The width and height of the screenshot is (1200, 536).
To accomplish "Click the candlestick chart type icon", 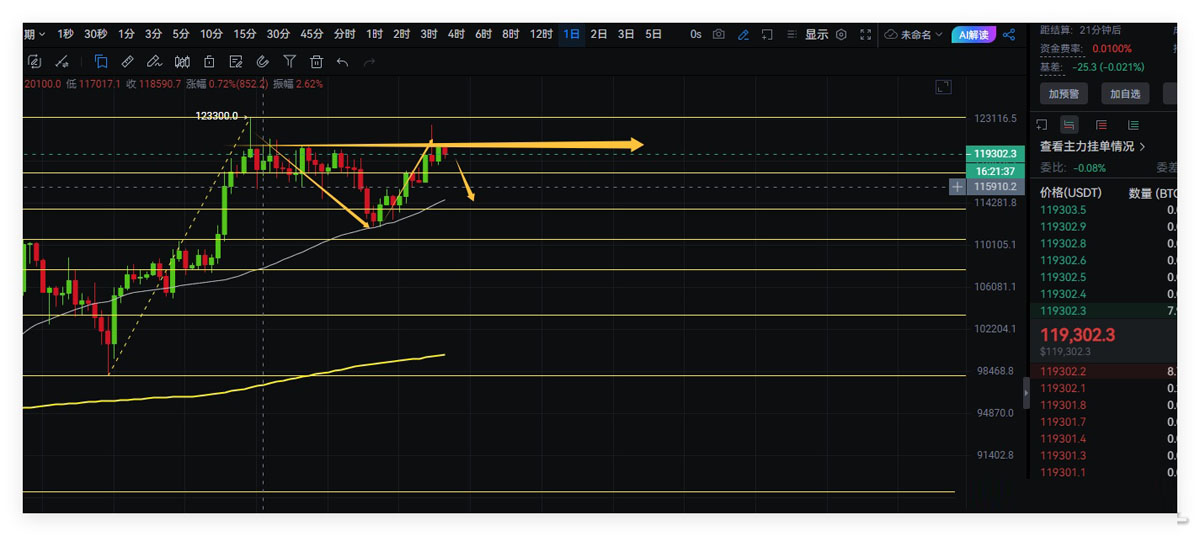I will pos(182,62).
